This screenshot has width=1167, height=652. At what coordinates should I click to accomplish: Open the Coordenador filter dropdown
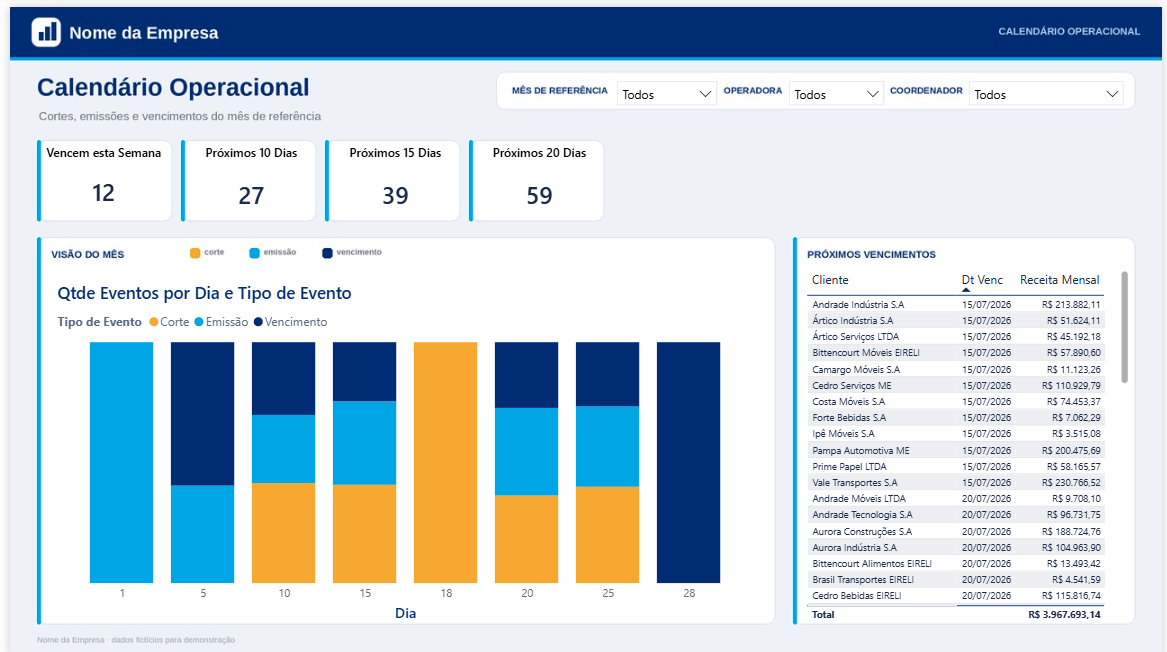pos(1046,94)
